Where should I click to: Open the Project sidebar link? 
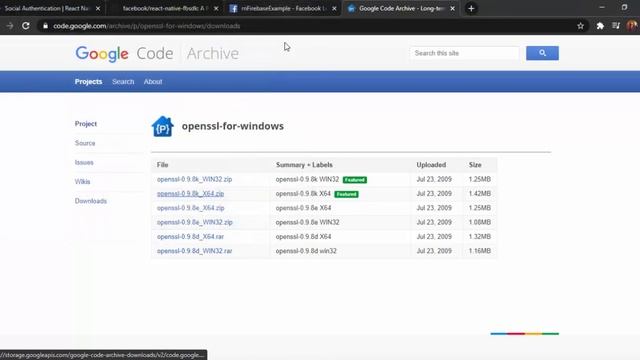click(x=86, y=124)
